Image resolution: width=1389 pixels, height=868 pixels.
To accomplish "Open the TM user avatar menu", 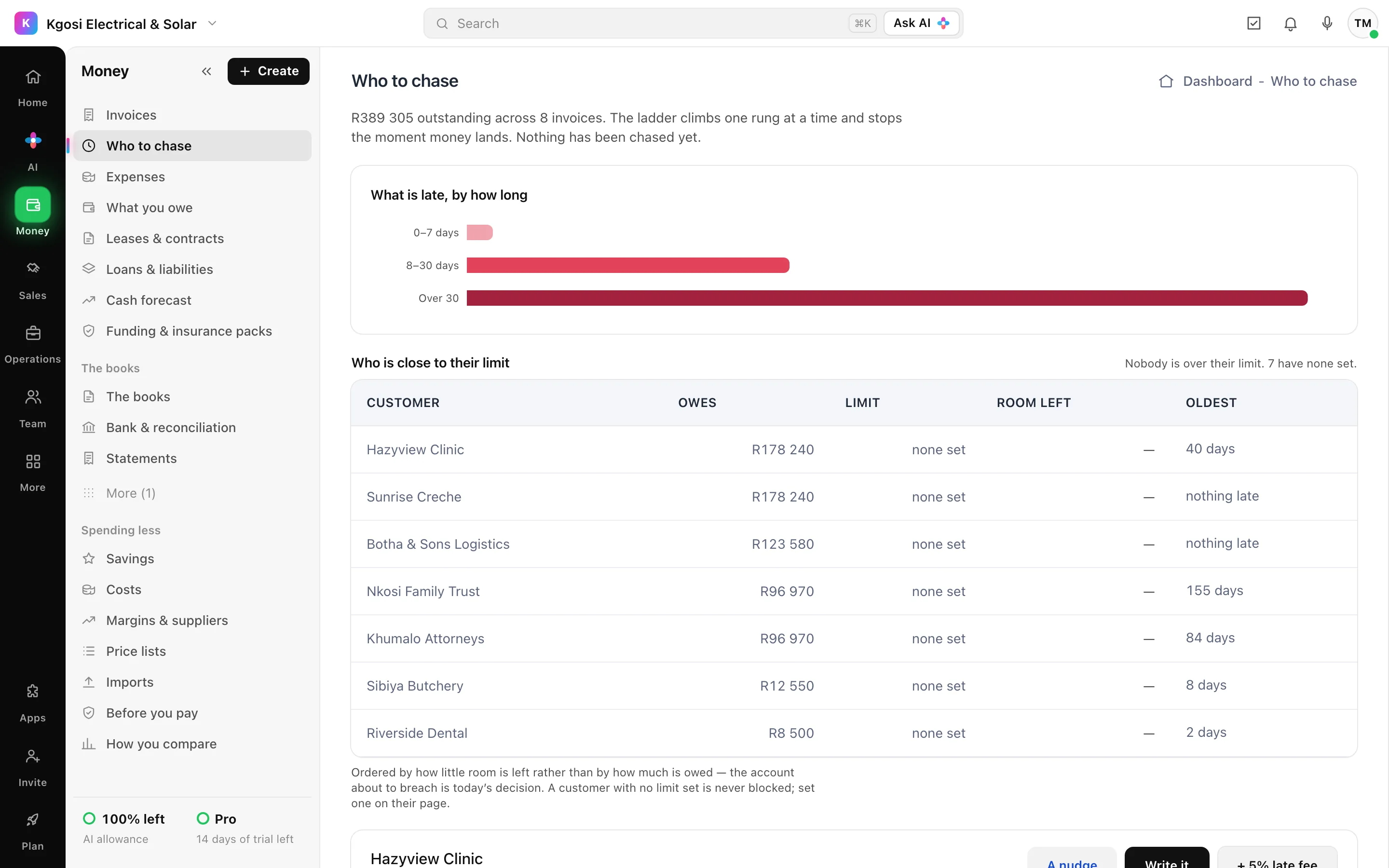I will click(x=1362, y=24).
